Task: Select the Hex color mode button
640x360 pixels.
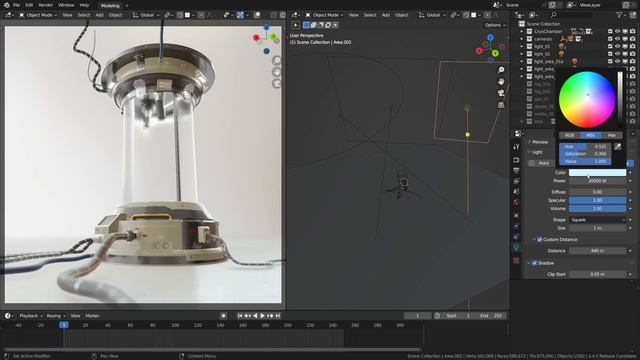Action: [611, 135]
